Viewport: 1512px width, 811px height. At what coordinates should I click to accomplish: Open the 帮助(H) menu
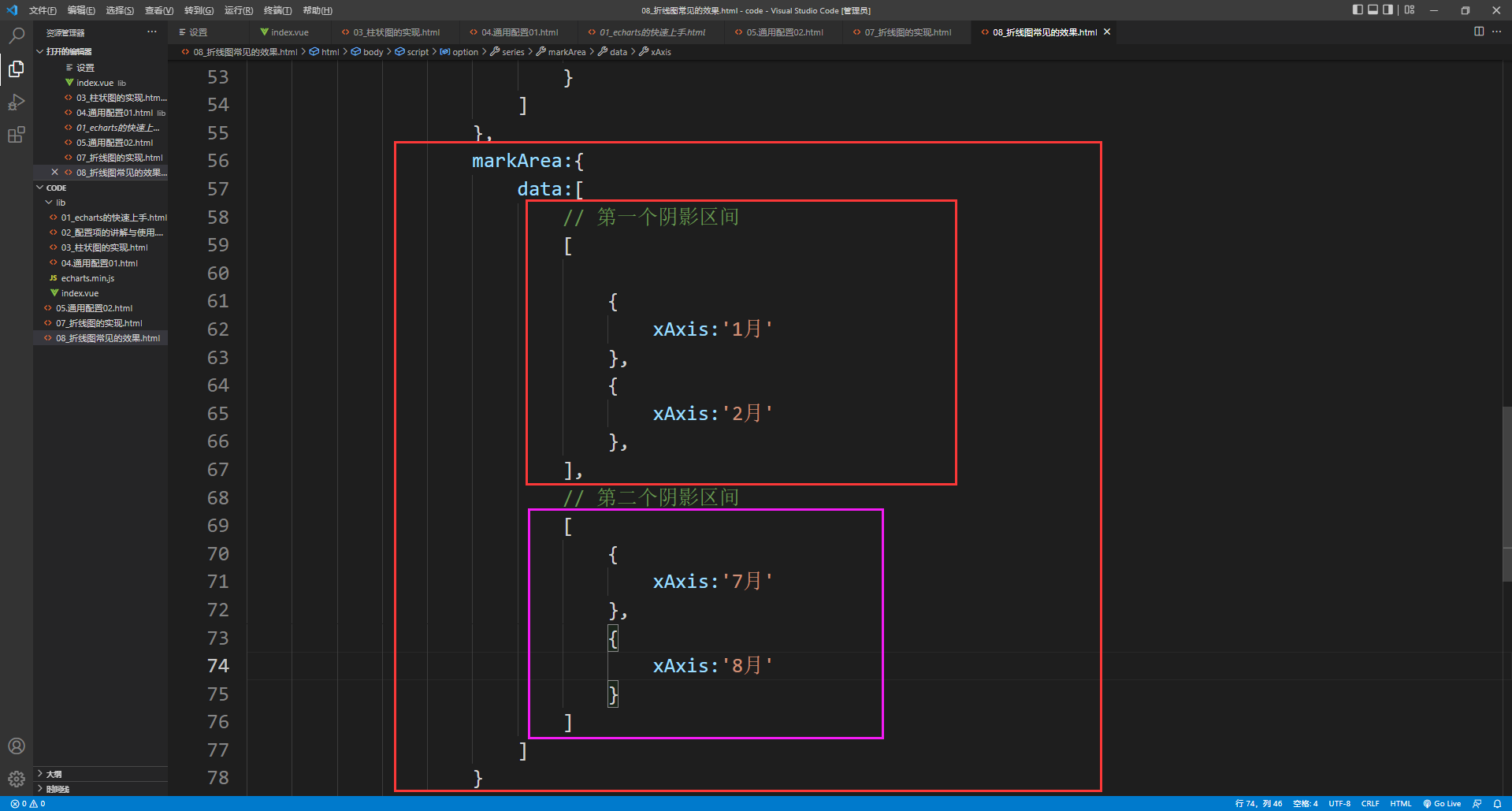coord(318,10)
